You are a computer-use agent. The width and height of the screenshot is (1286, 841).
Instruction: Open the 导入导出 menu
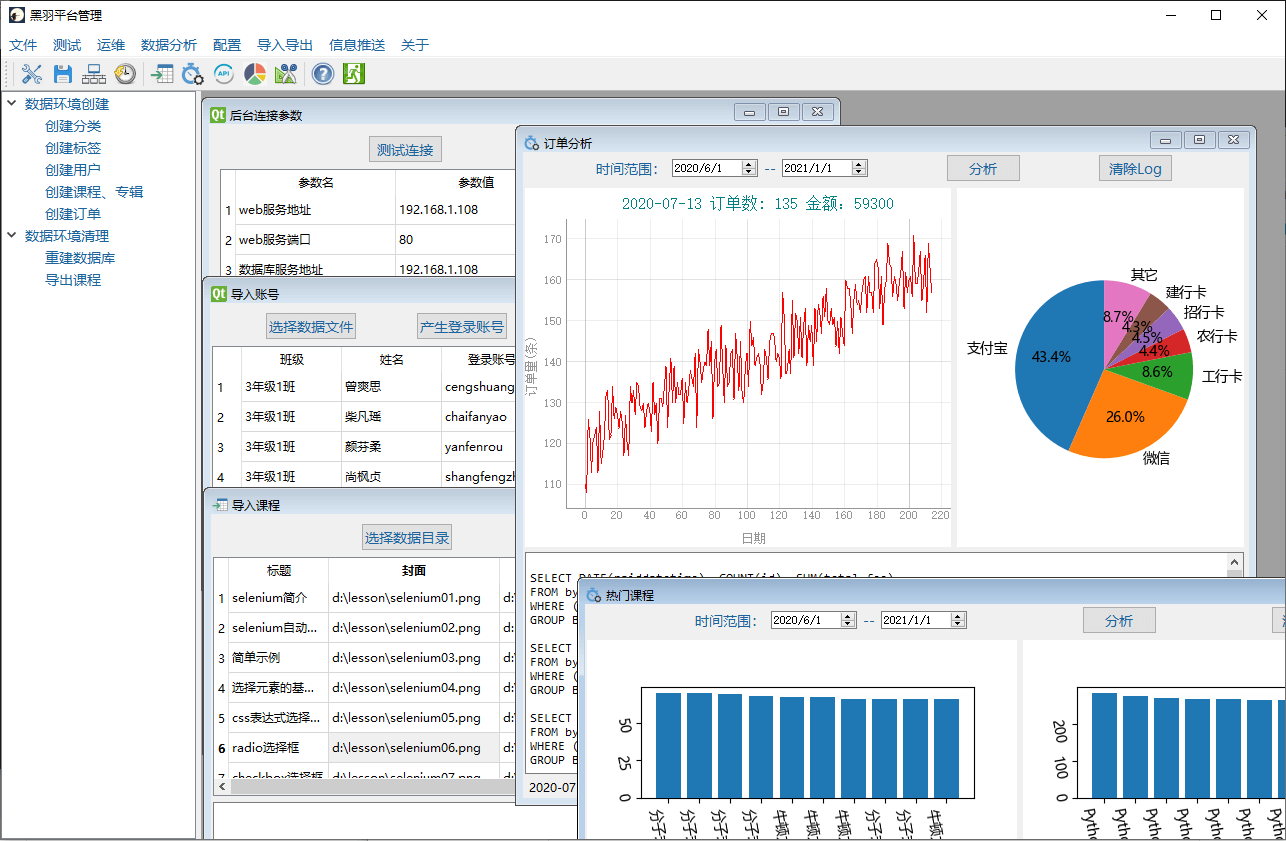click(x=285, y=45)
